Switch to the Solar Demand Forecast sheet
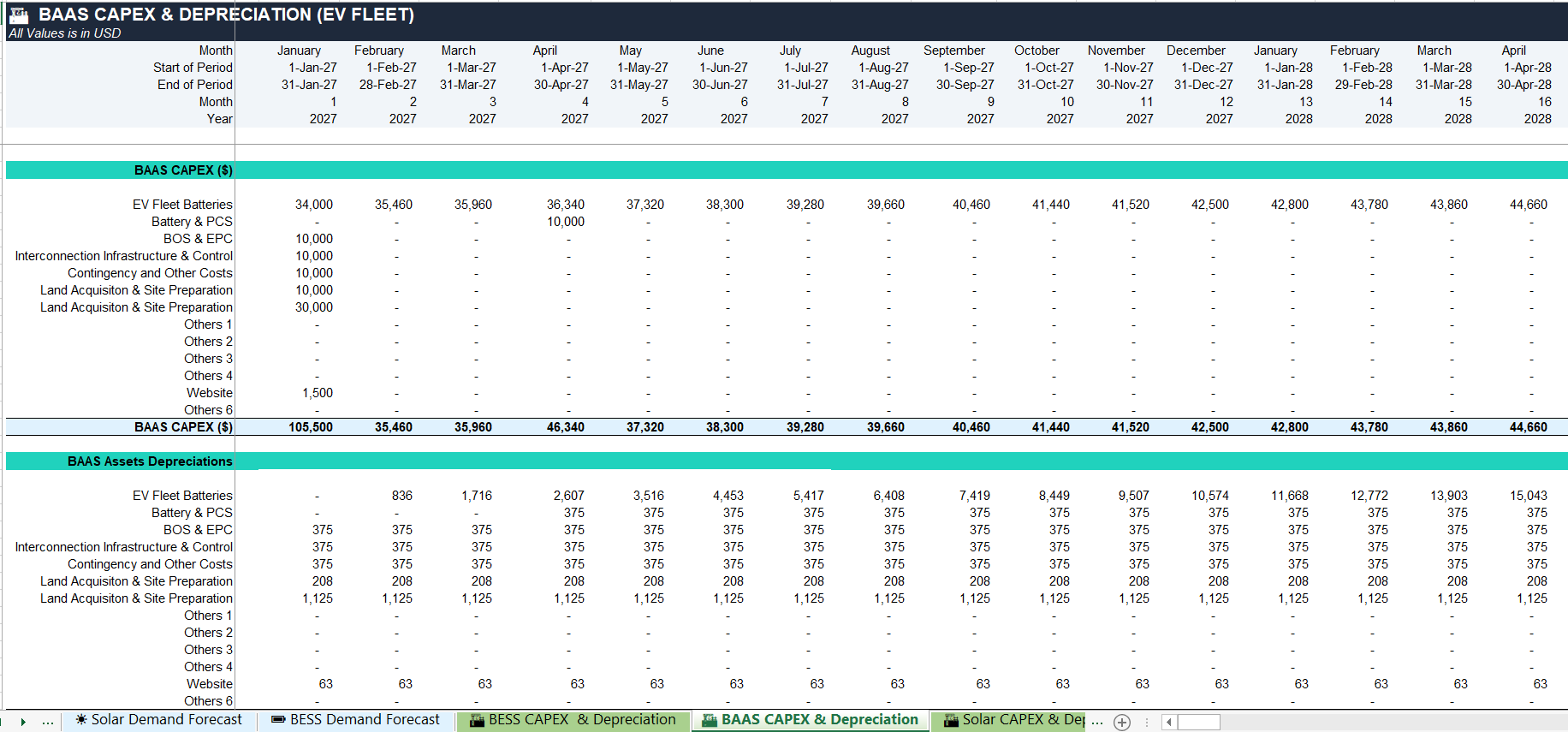Image resolution: width=1568 pixels, height=732 pixels. tap(159, 720)
